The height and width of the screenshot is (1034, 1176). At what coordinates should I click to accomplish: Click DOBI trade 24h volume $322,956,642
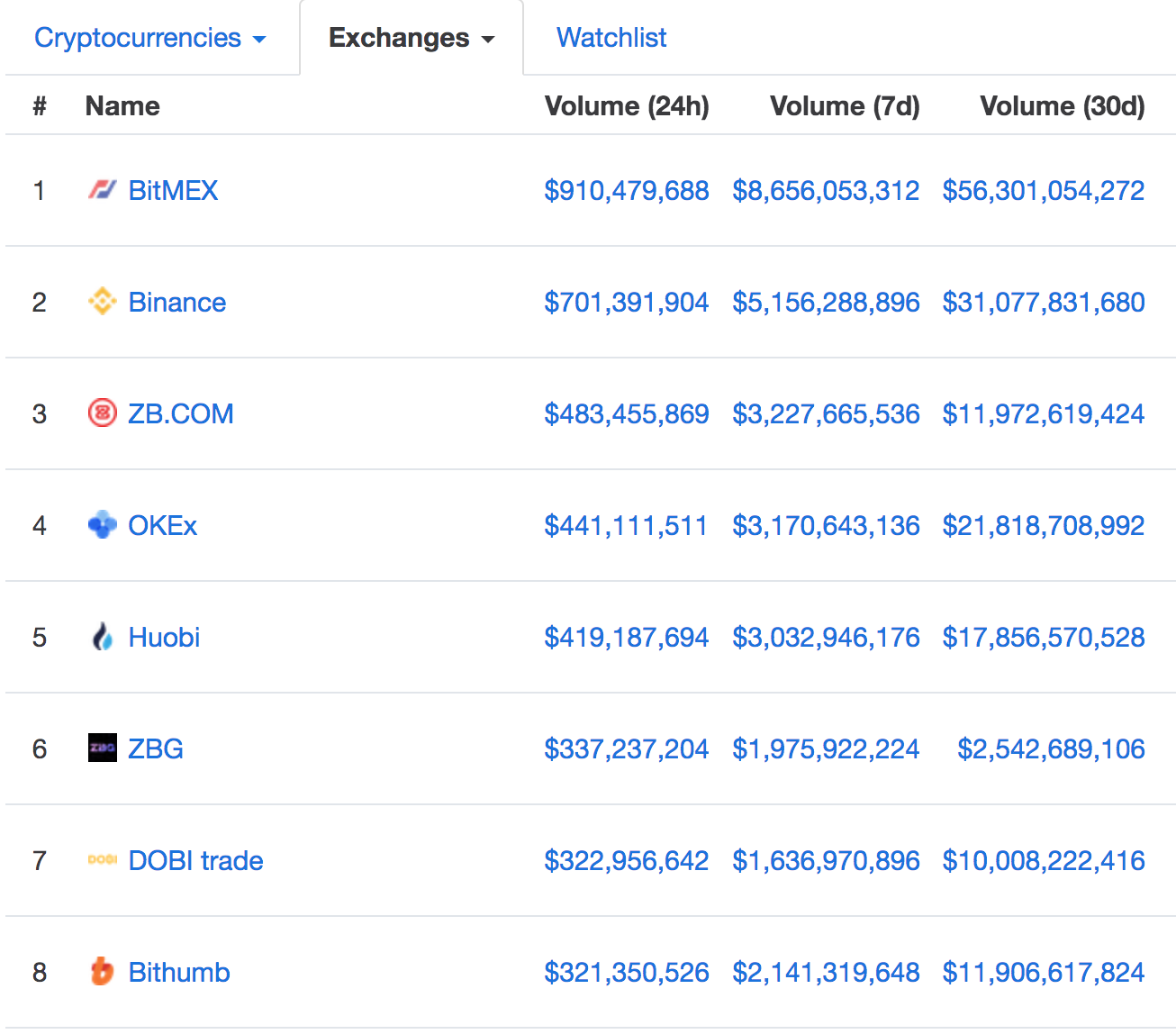[x=627, y=860]
